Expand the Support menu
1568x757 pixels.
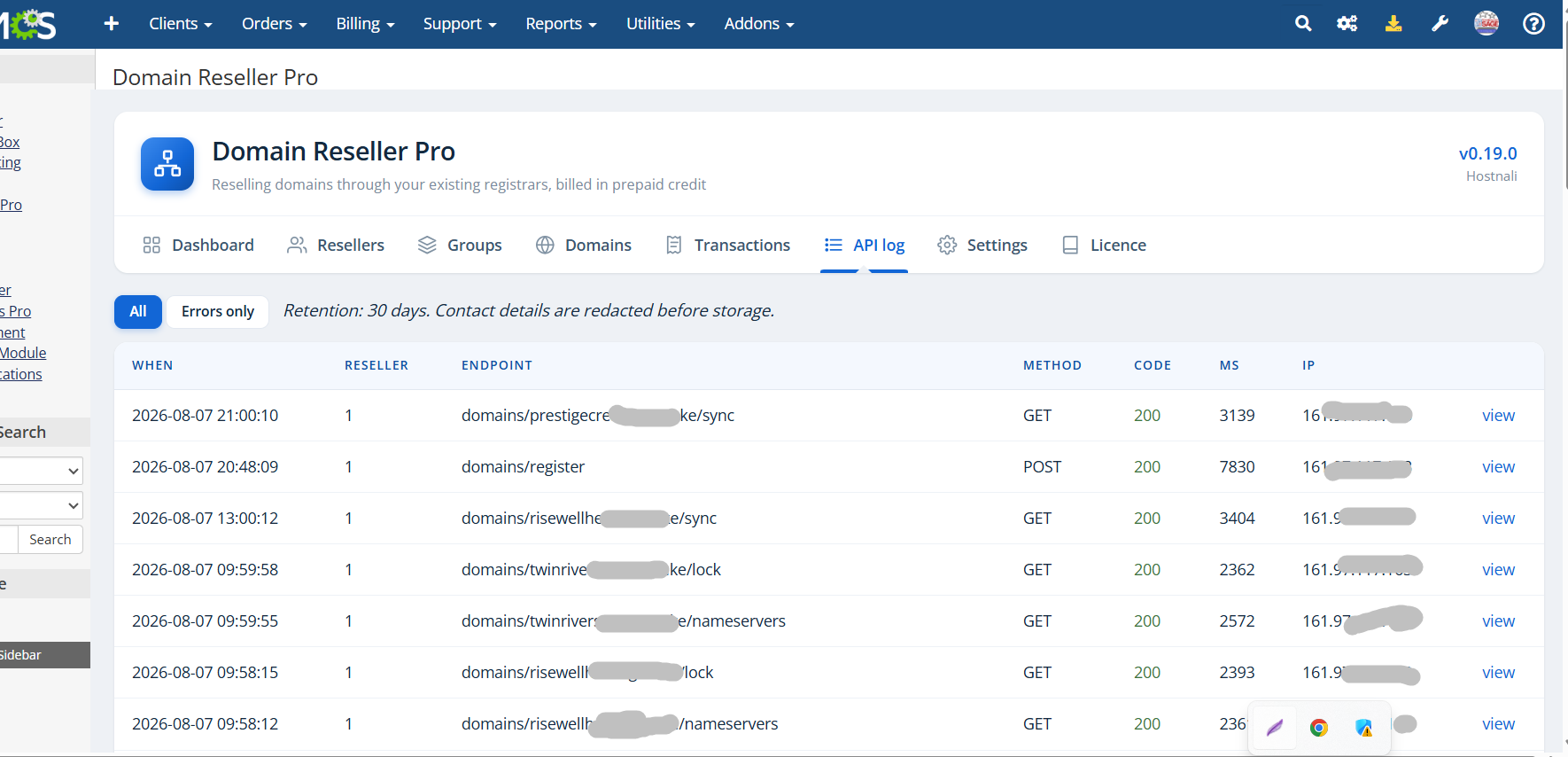coord(460,24)
